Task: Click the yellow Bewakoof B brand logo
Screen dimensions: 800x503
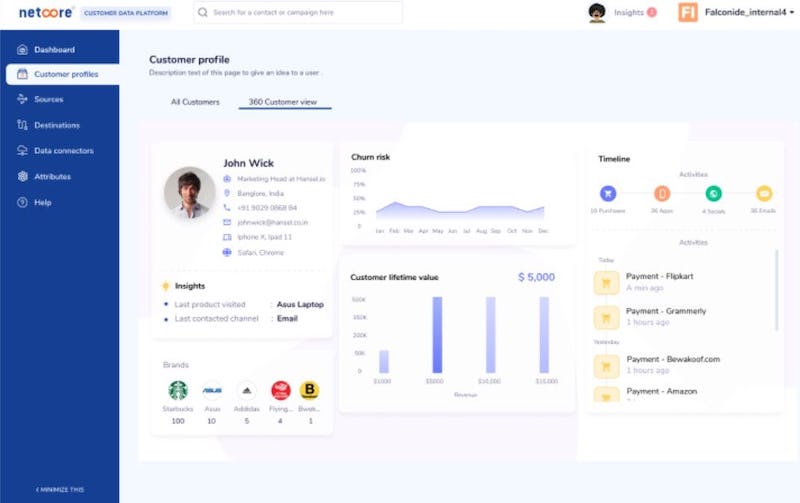Action: coord(309,390)
